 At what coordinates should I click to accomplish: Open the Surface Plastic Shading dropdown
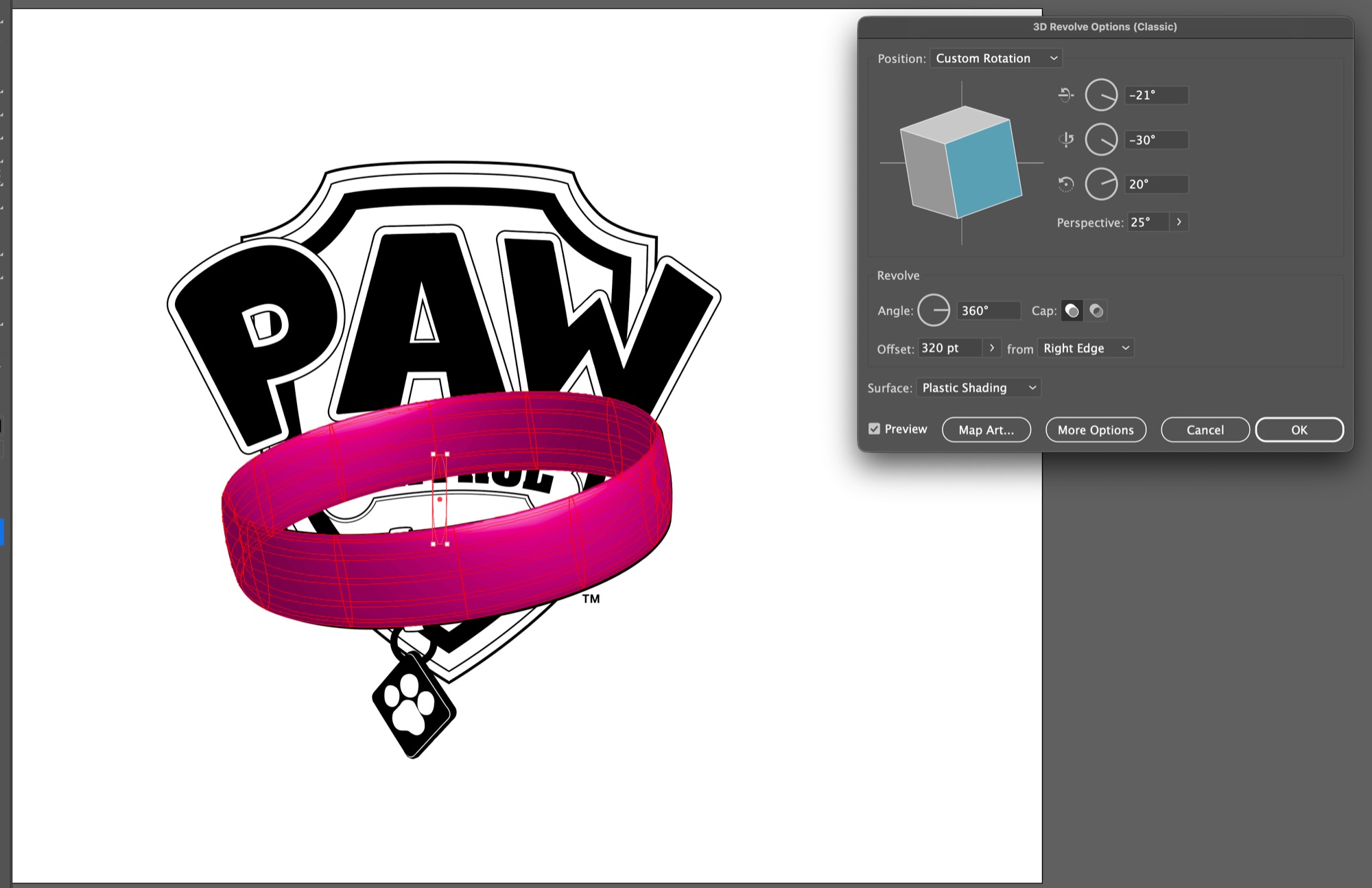coord(978,388)
